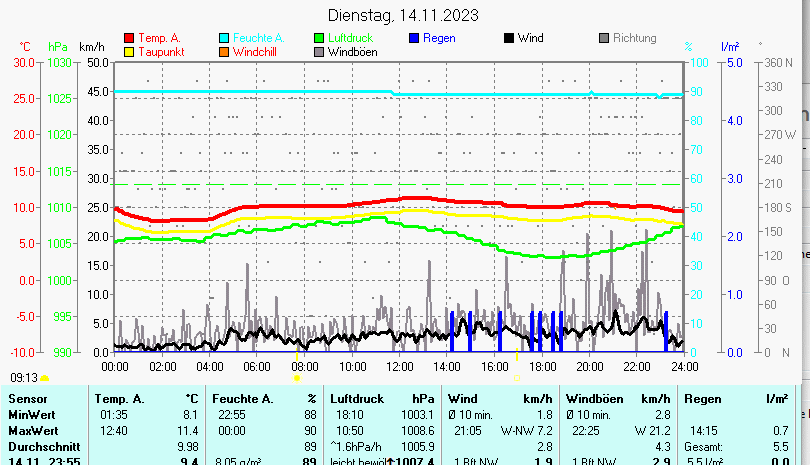
Task: Click the black Wind legend square
Action: (x=509, y=38)
